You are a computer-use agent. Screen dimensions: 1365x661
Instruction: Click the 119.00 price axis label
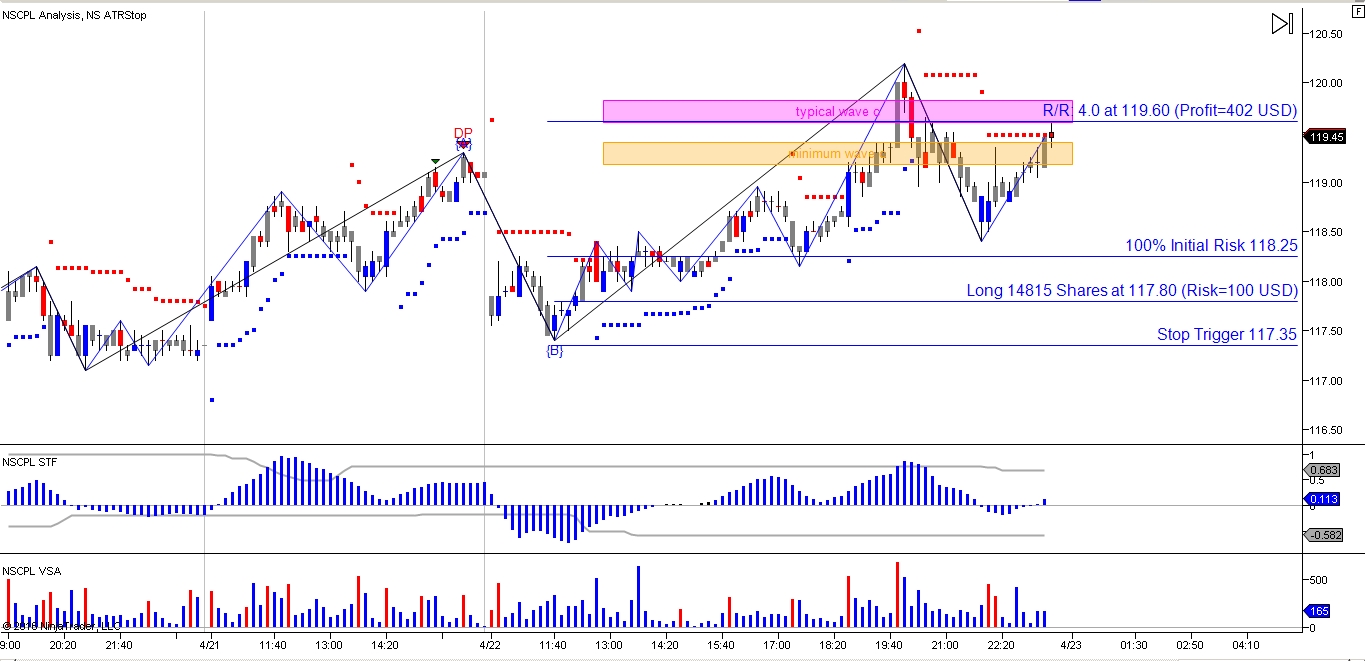pos(1325,183)
